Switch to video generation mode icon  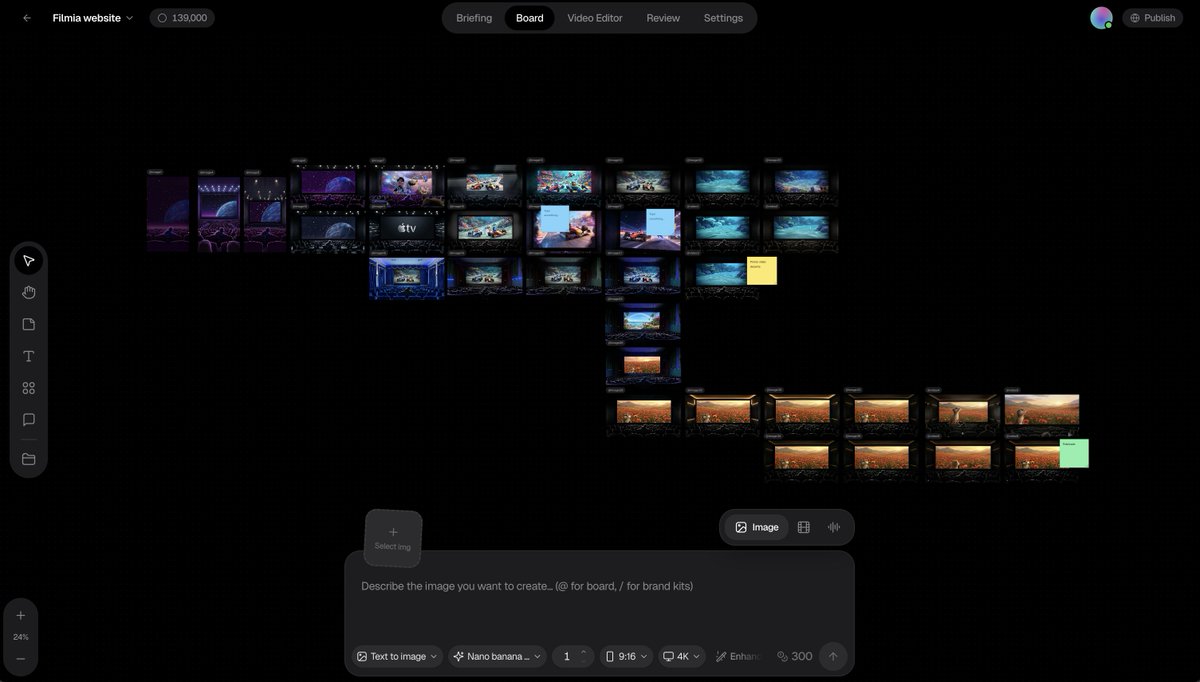[804, 527]
